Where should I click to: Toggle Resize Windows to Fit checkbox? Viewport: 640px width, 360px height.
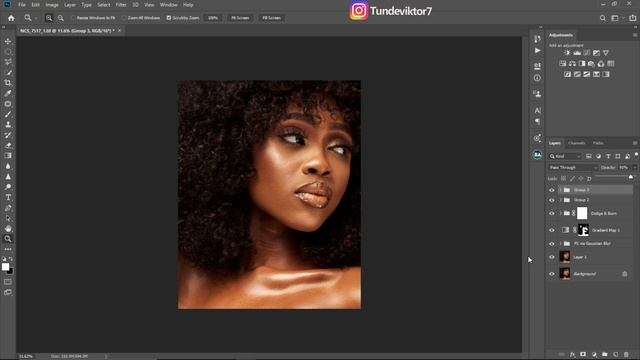[73, 18]
